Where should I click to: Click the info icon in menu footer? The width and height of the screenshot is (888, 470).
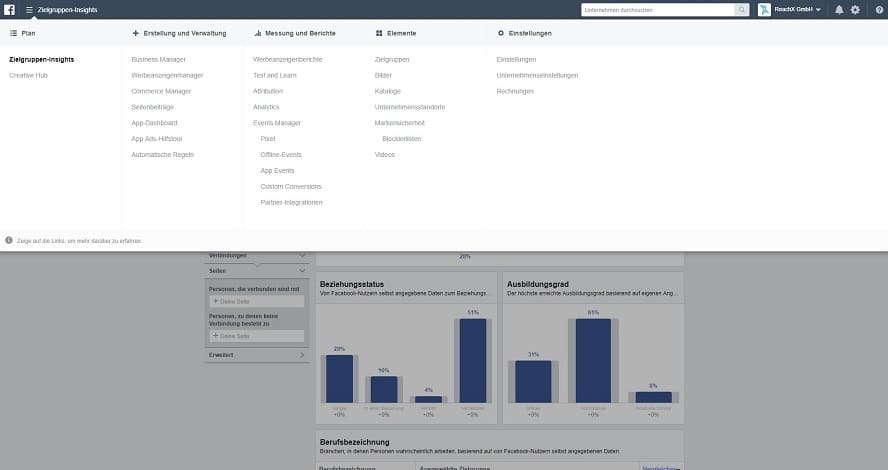pyautogui.click(x=8, y=241)
